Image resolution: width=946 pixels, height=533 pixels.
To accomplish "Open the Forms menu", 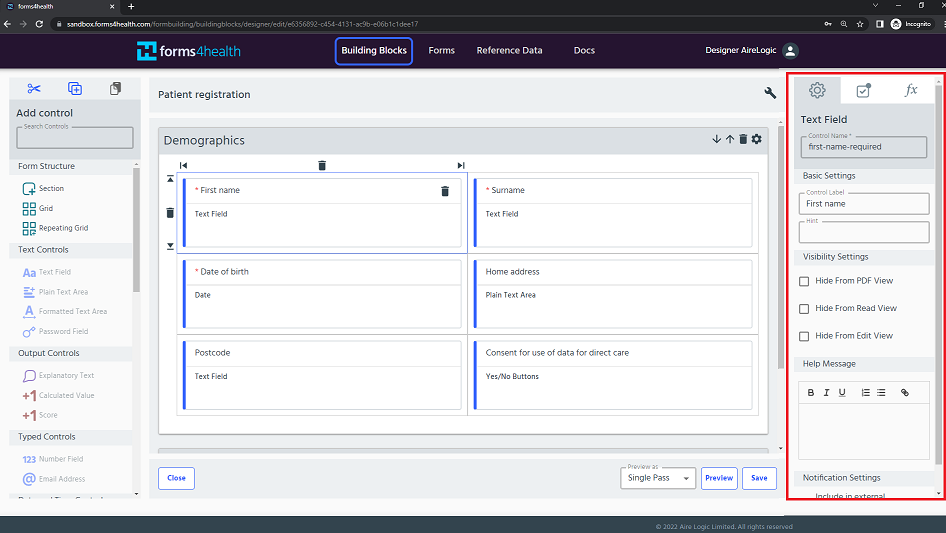I will 442,51.
